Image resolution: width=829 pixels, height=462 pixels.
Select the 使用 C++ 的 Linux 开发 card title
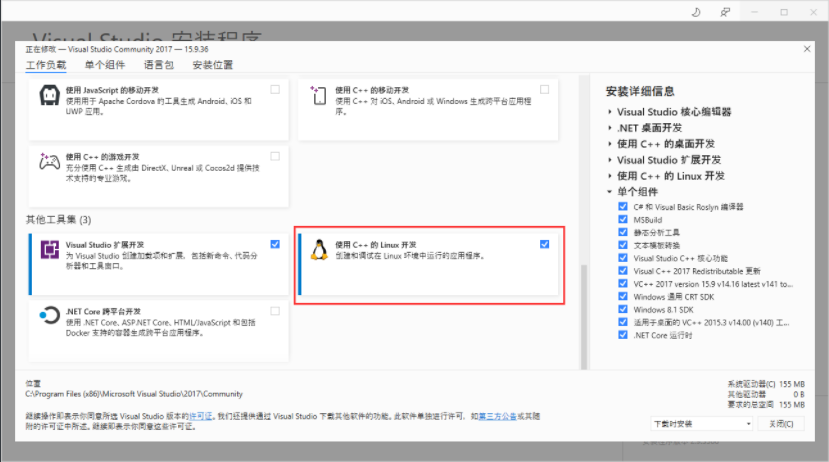click(376, 245)
